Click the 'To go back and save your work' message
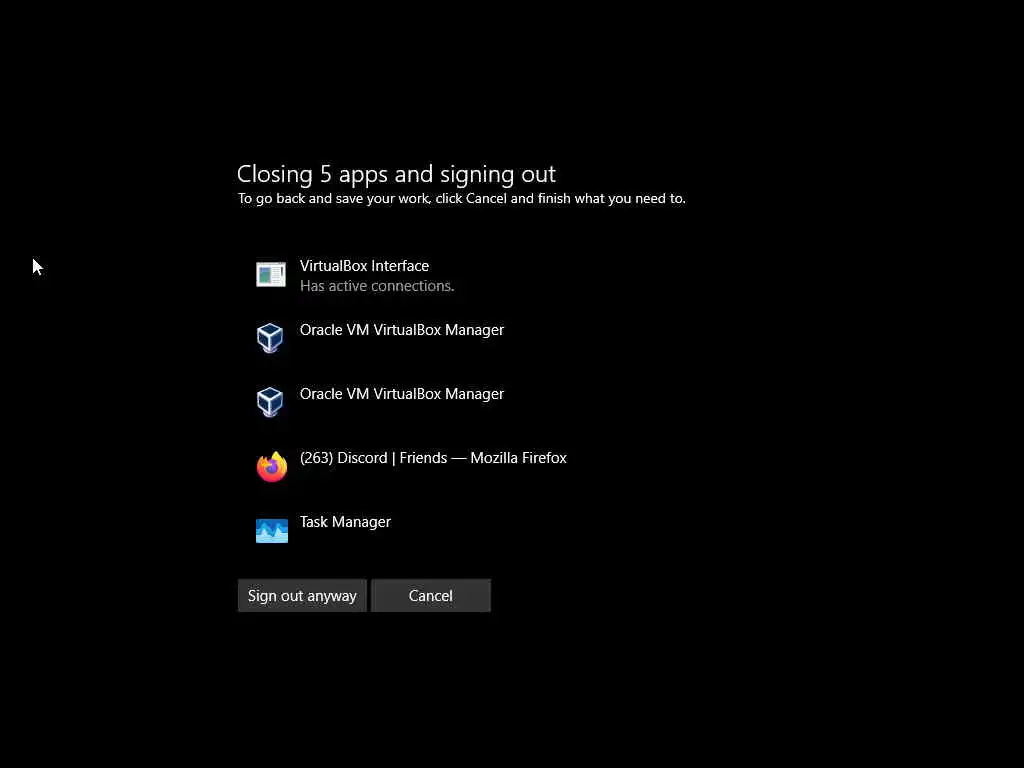The image size is (1024, 768). point(462,199)
